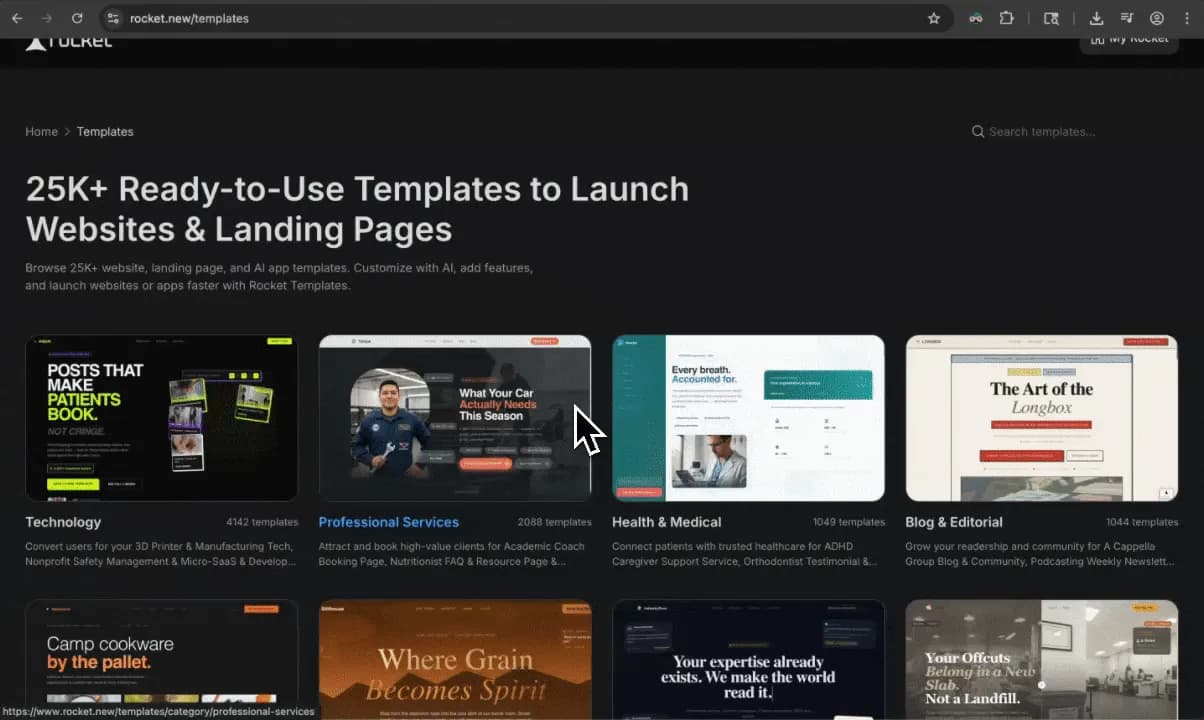This screenshot has height=720, width=1204.
Task: Open the media controls music icon
Action: [x=1127, y=18]
